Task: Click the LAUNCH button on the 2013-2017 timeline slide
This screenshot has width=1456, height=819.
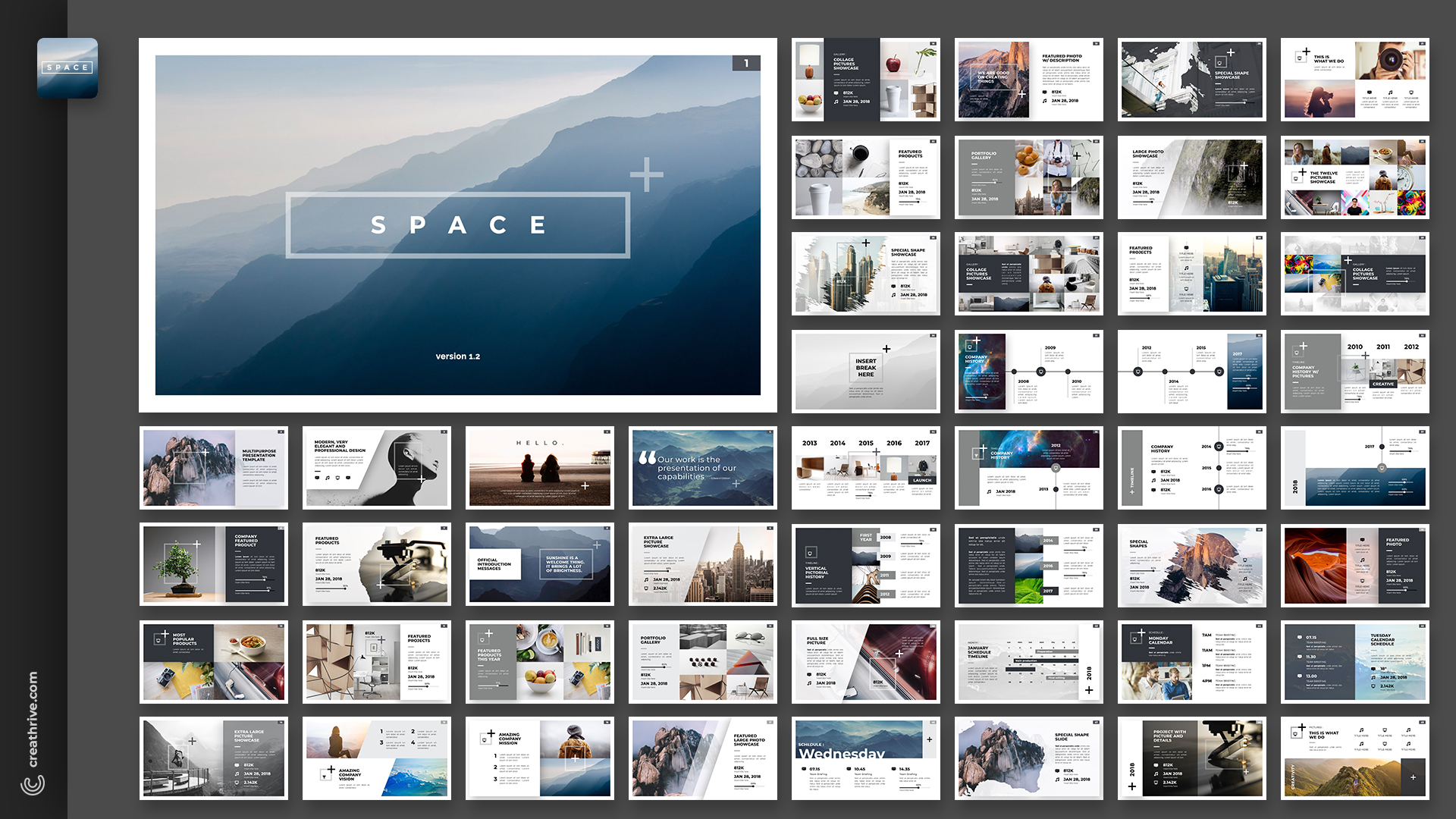Action: pyautogui.click(x=922, y=480)
